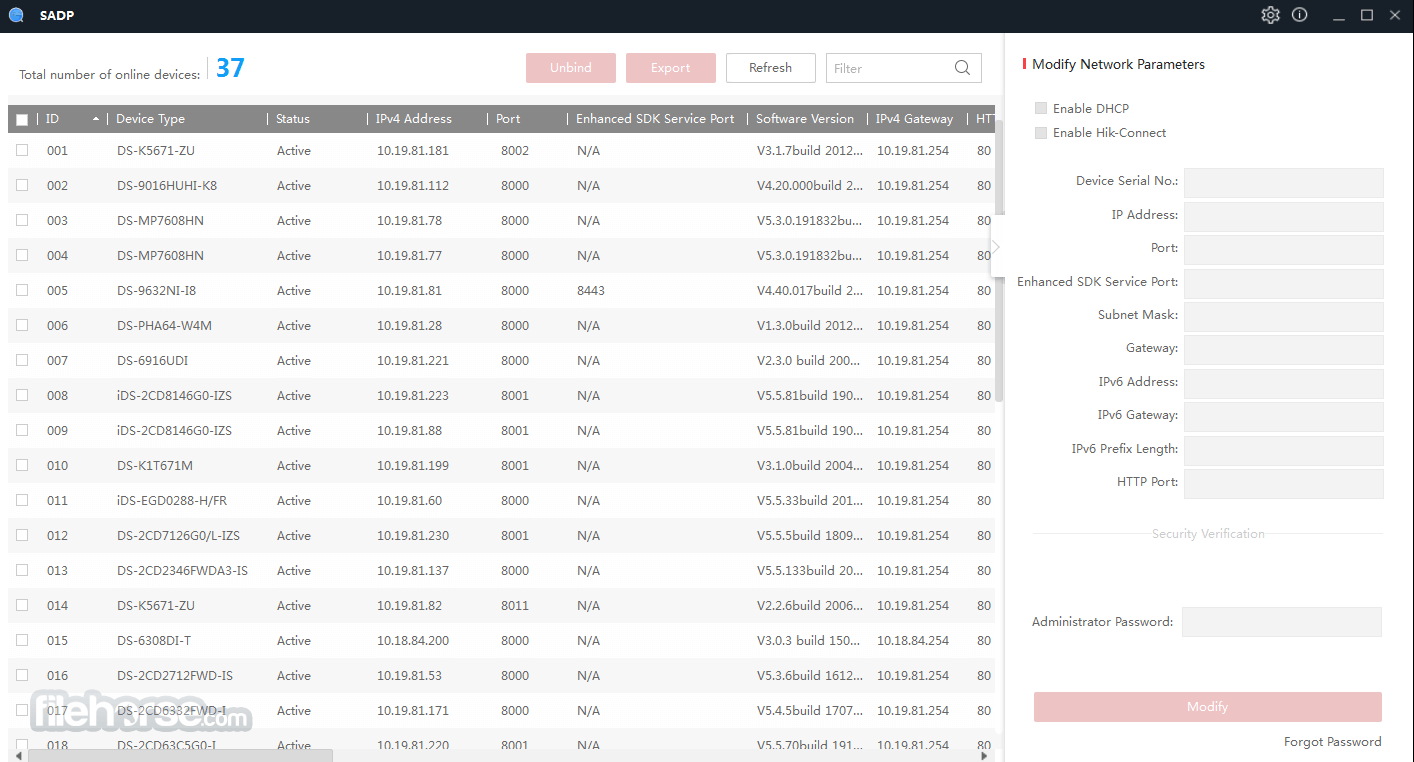
Task: Click the info icon in title bar
Action: point(1299,15)
